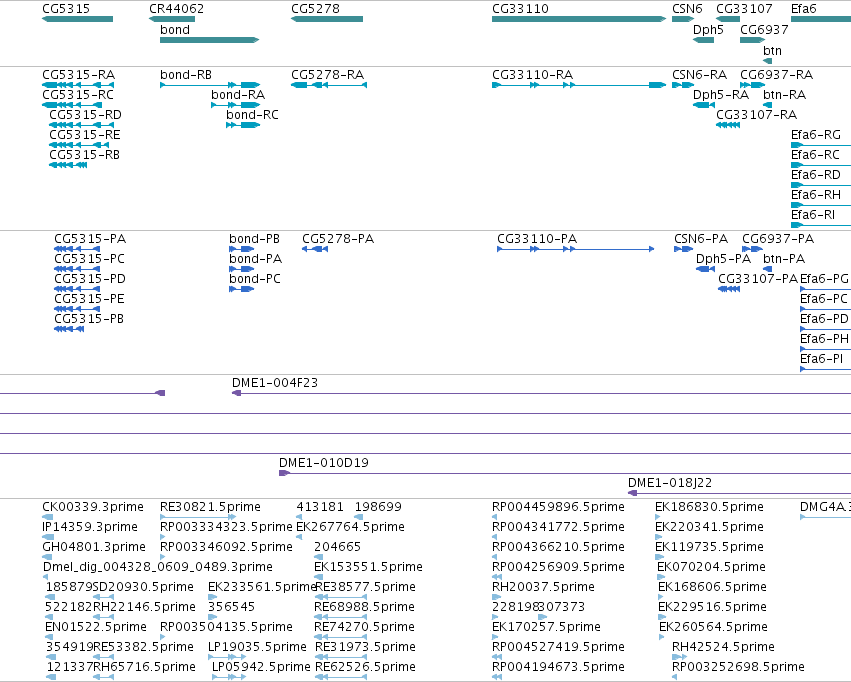Click protein CG33107-PA
851x682 pixels.
pyautogui.click(x=729, y=289)
